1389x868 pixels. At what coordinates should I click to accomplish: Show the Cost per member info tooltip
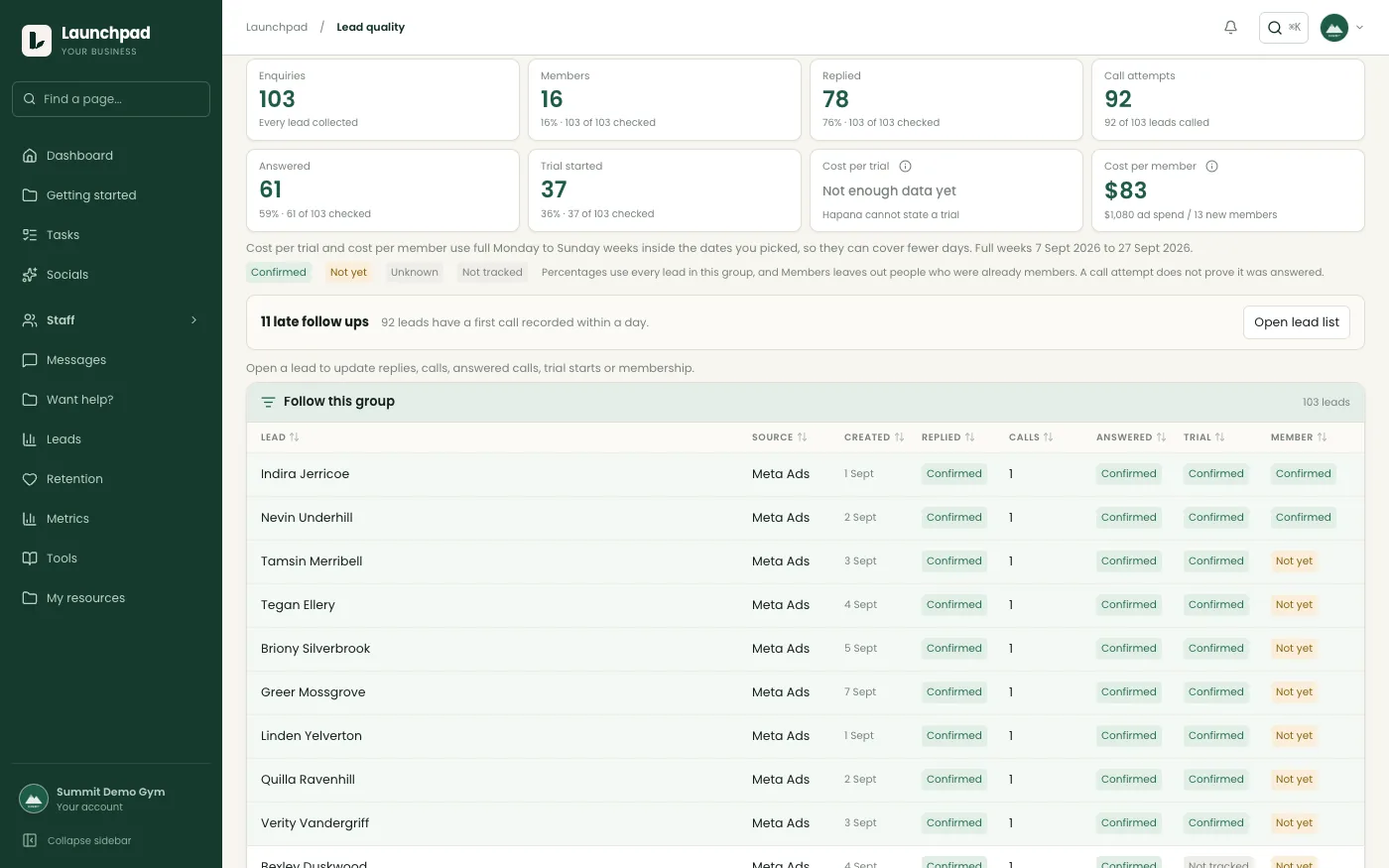(x=1211, y=167)
